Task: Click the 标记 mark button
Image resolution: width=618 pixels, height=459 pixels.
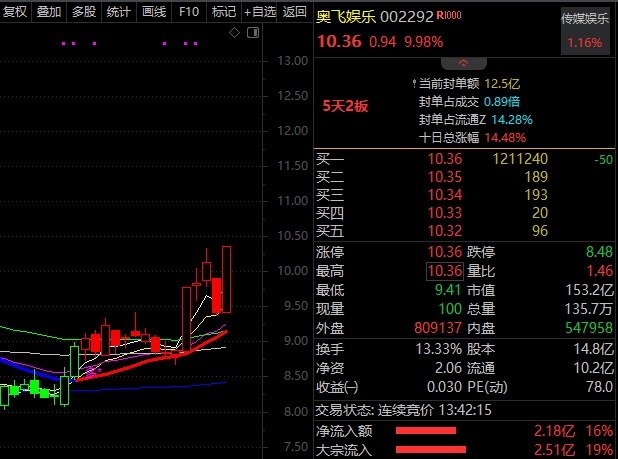Action: 223,12
